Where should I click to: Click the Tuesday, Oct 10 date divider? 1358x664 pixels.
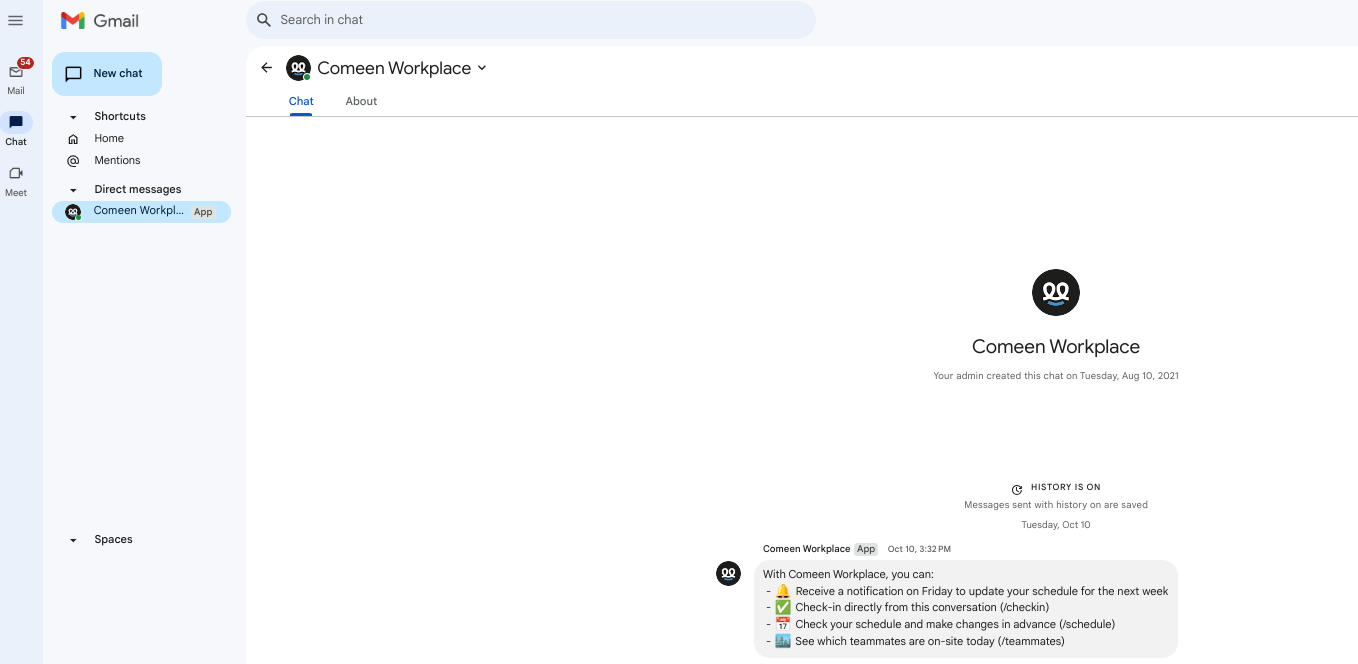pyautogui.click(x=1056, y=525)
